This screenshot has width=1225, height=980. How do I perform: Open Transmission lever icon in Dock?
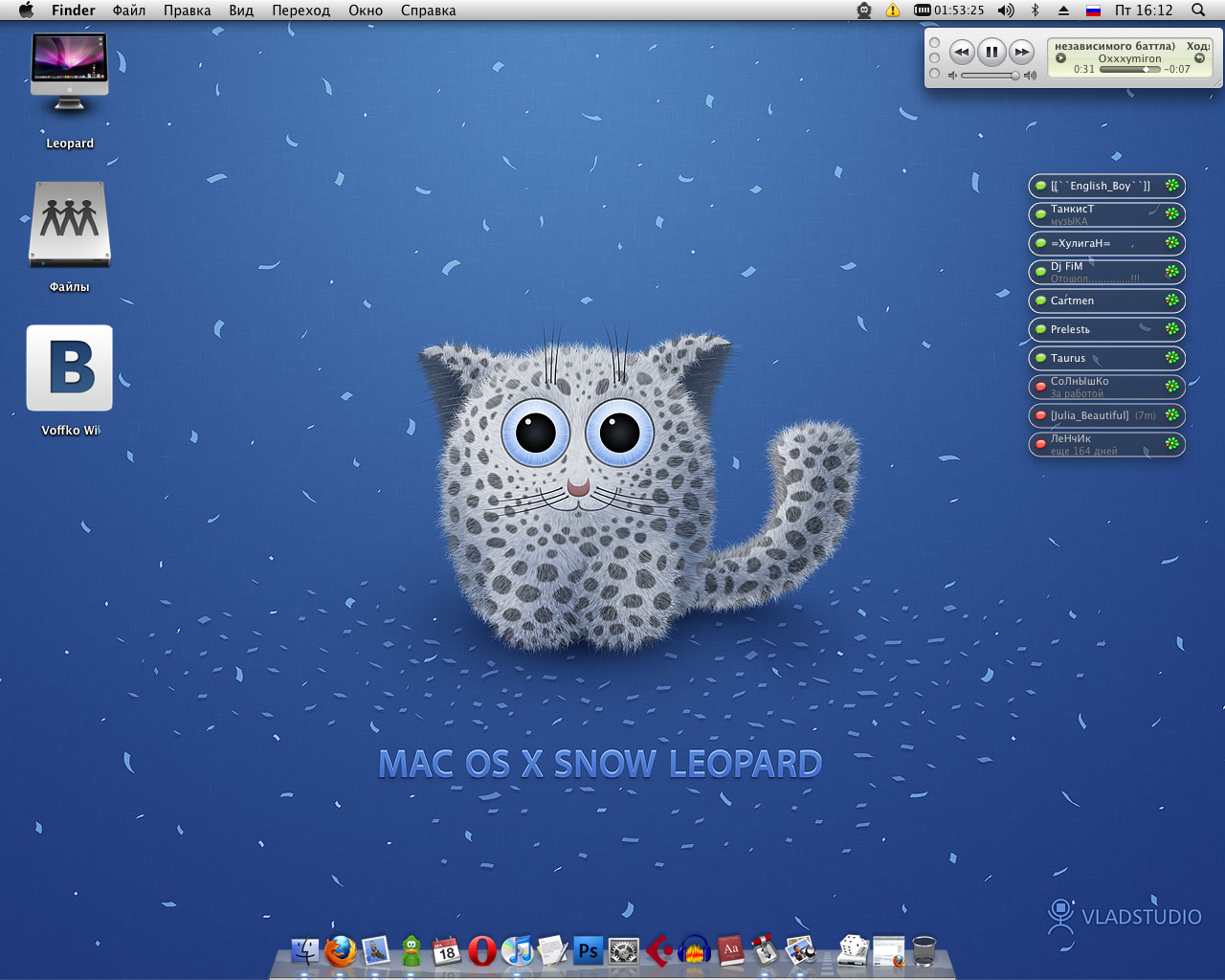pyautogui.click(x=765, y=950)
